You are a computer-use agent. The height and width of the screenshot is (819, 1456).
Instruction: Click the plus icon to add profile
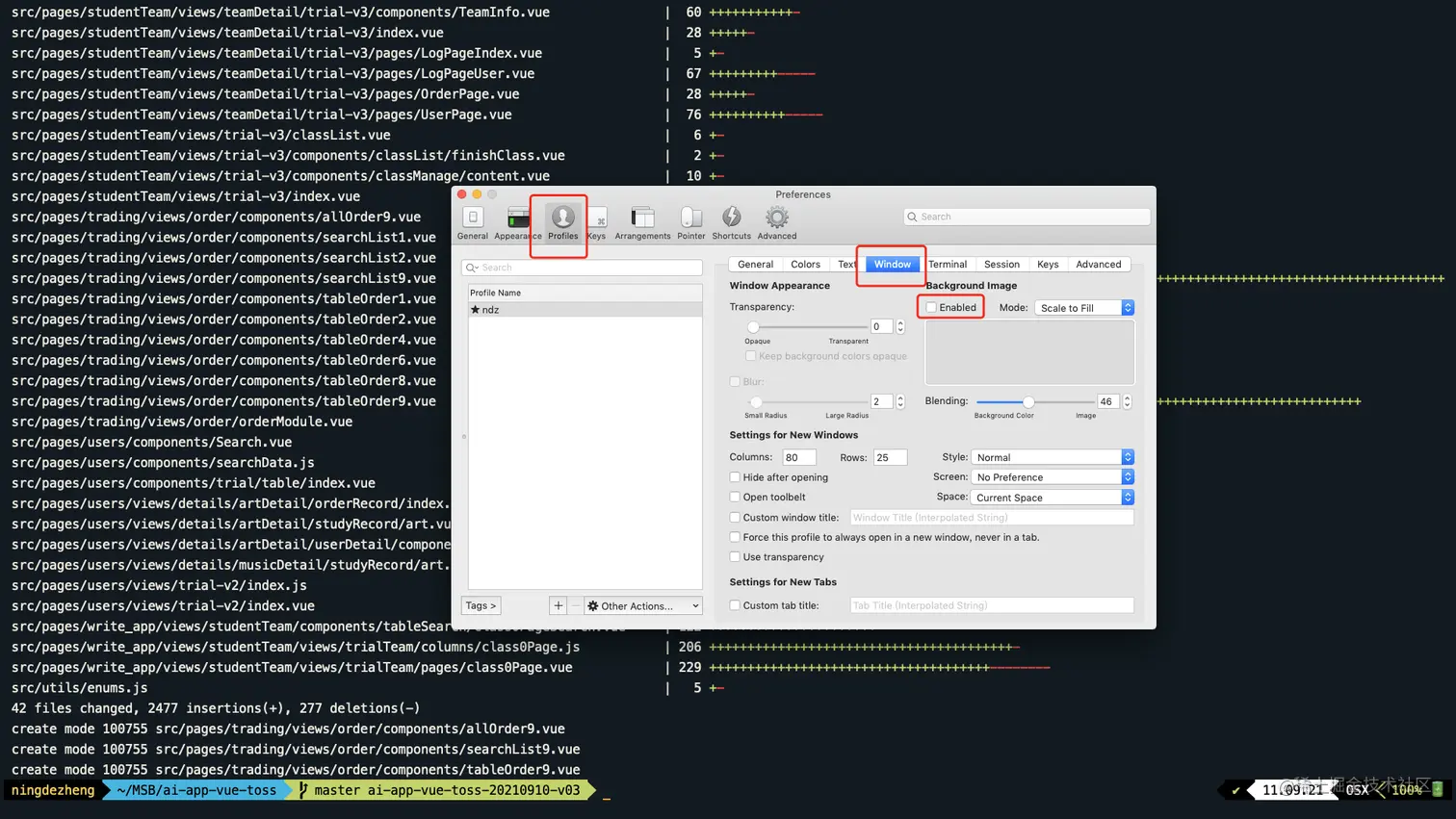coord(559,605)
